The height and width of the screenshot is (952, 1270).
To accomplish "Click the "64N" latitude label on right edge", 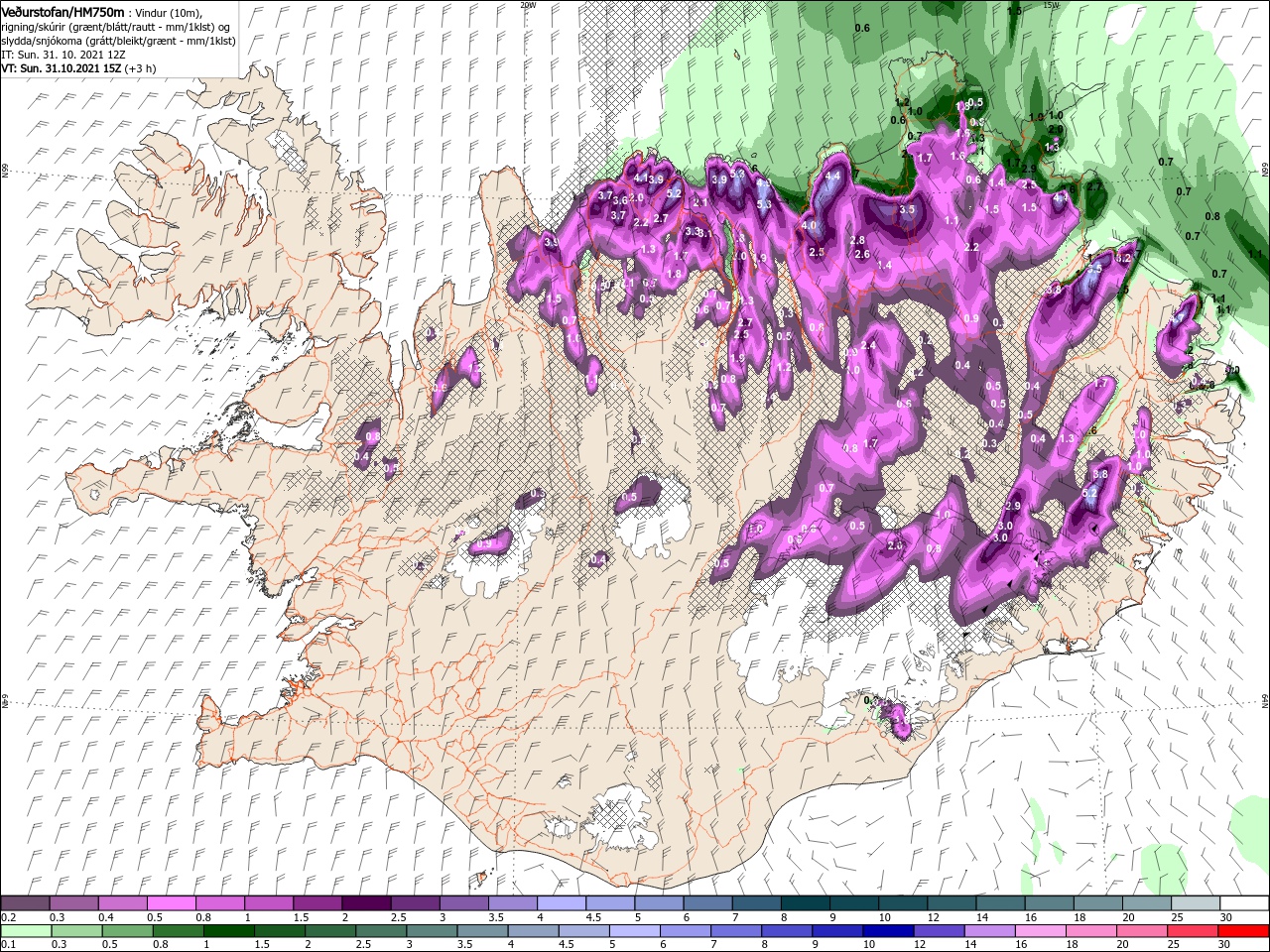I will (x=1265, y=700).
